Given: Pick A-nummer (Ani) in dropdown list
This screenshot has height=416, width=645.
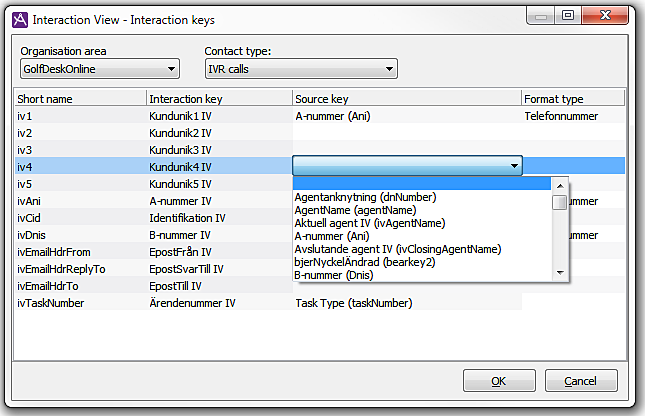Looking at the screenshot, I should [x=331, y=236].
